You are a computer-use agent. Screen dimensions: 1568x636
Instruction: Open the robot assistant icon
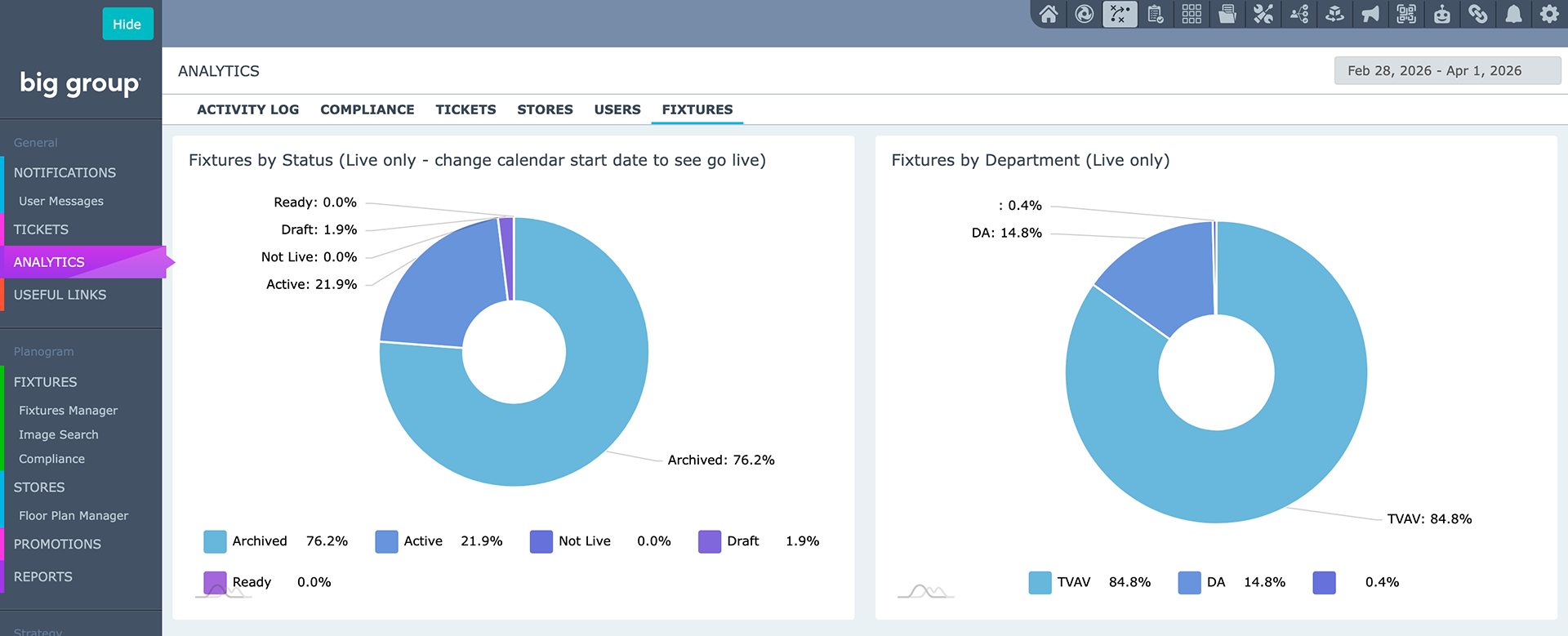(x=1442, y=14)
